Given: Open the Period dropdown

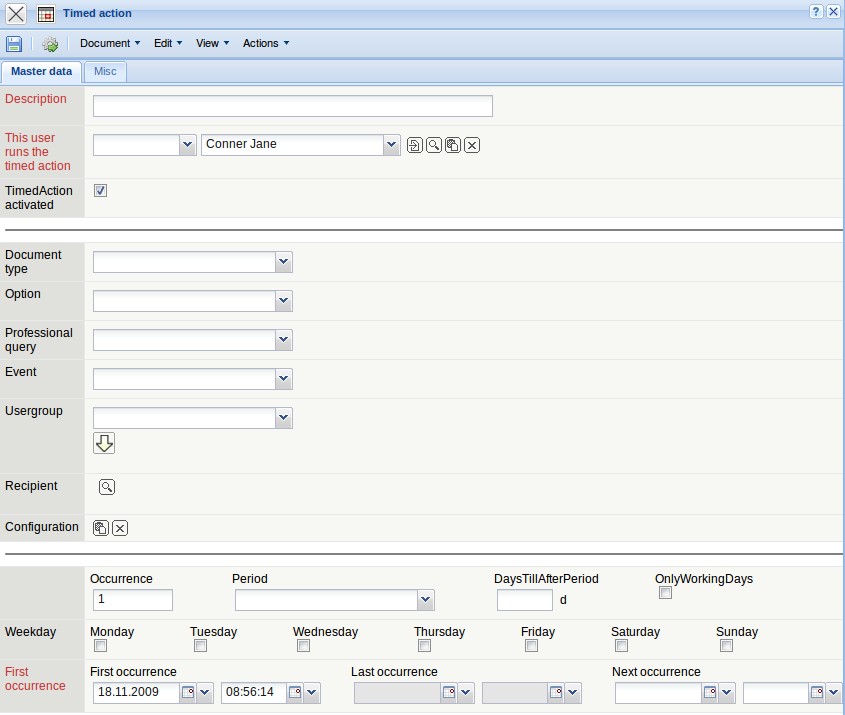Looking at the screenshot, I should pyautogui.click(x=426, y=600).
